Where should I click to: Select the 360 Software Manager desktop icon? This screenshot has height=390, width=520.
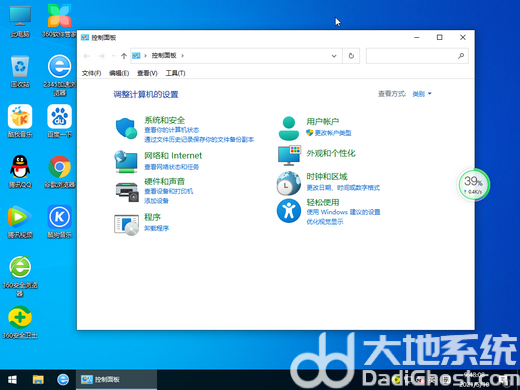pos(59,21)
